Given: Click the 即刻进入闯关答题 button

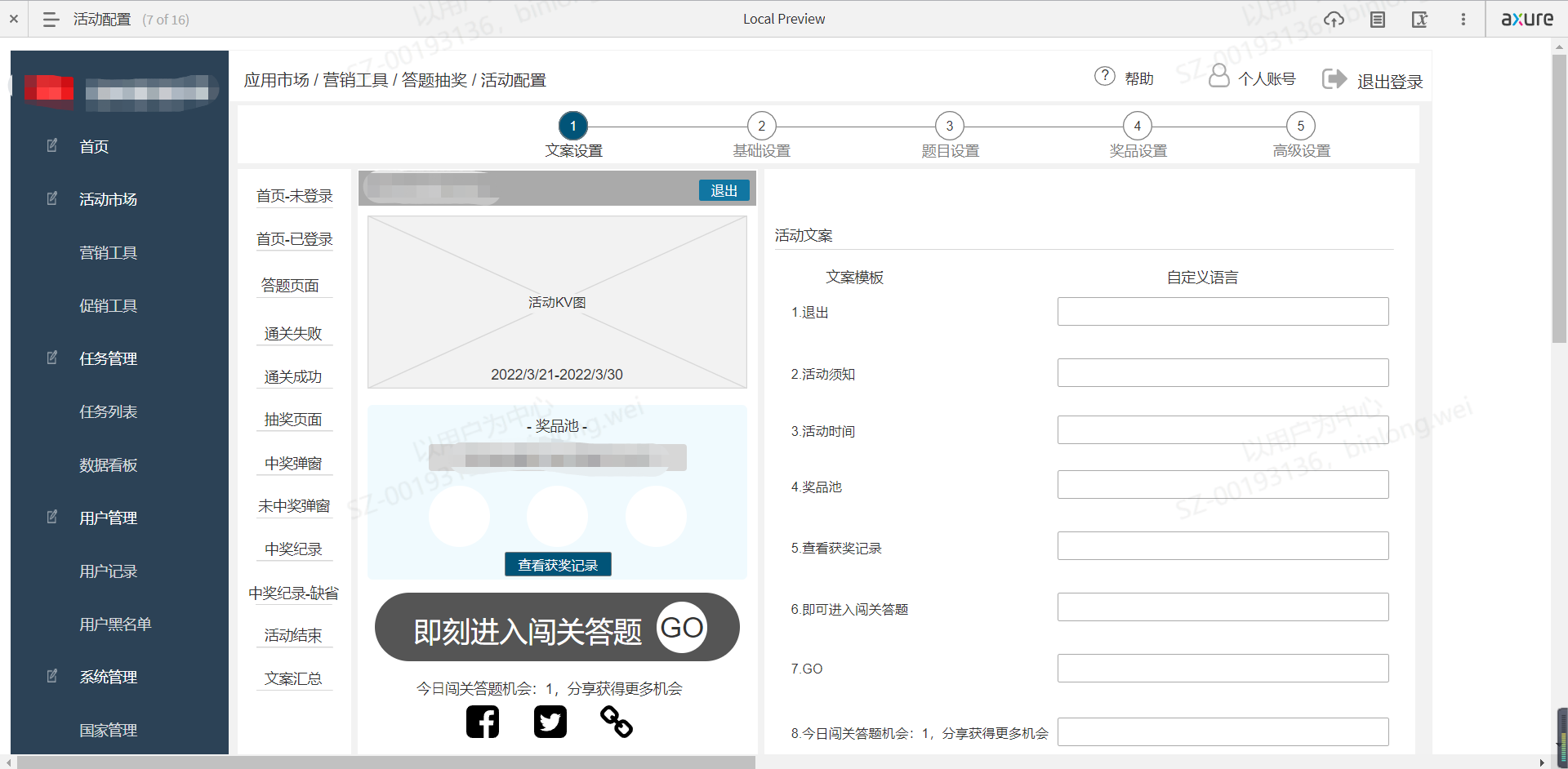Looking at the screenshot, I should [557, 628].
